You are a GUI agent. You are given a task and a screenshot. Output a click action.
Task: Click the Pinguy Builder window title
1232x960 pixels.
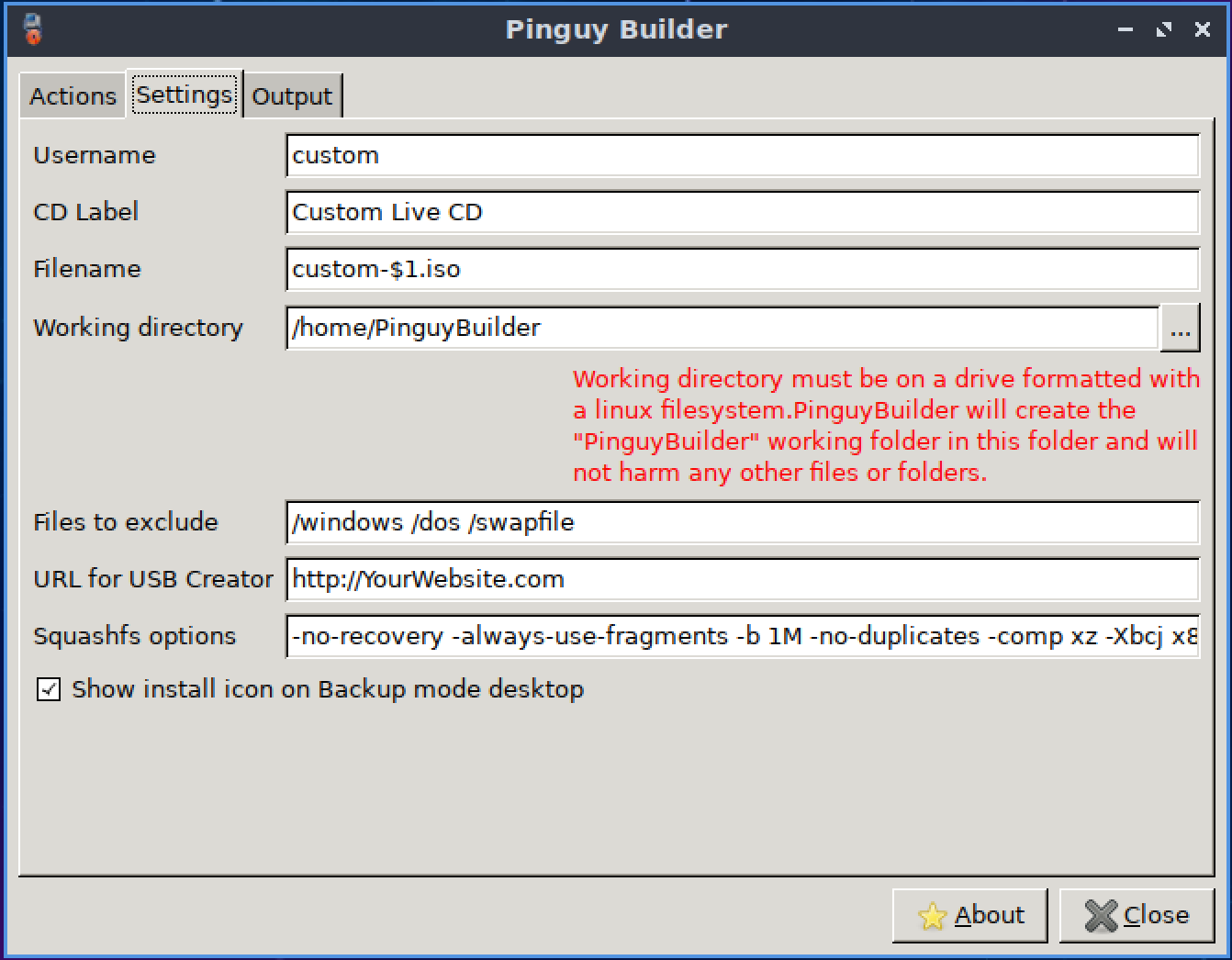coord(616,29)
